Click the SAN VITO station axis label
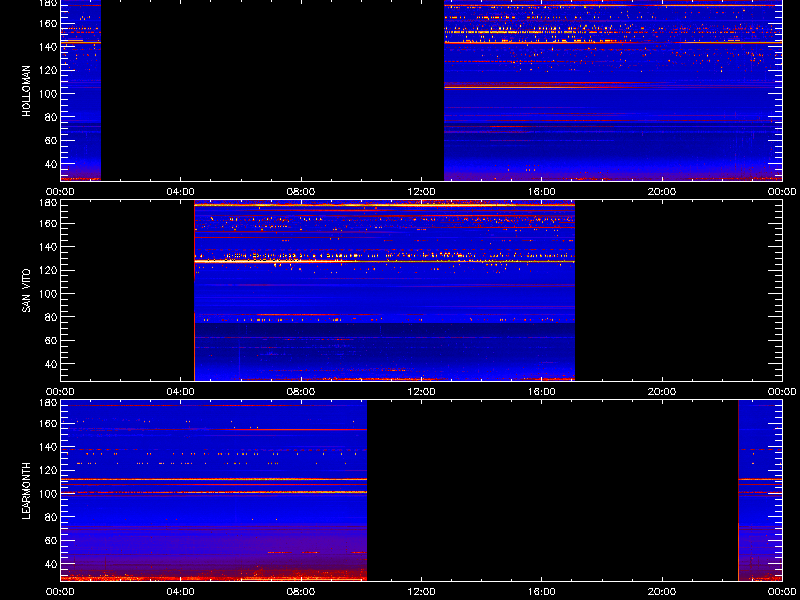The height and width of the screenshot is (600, 800). pos(27,291)
